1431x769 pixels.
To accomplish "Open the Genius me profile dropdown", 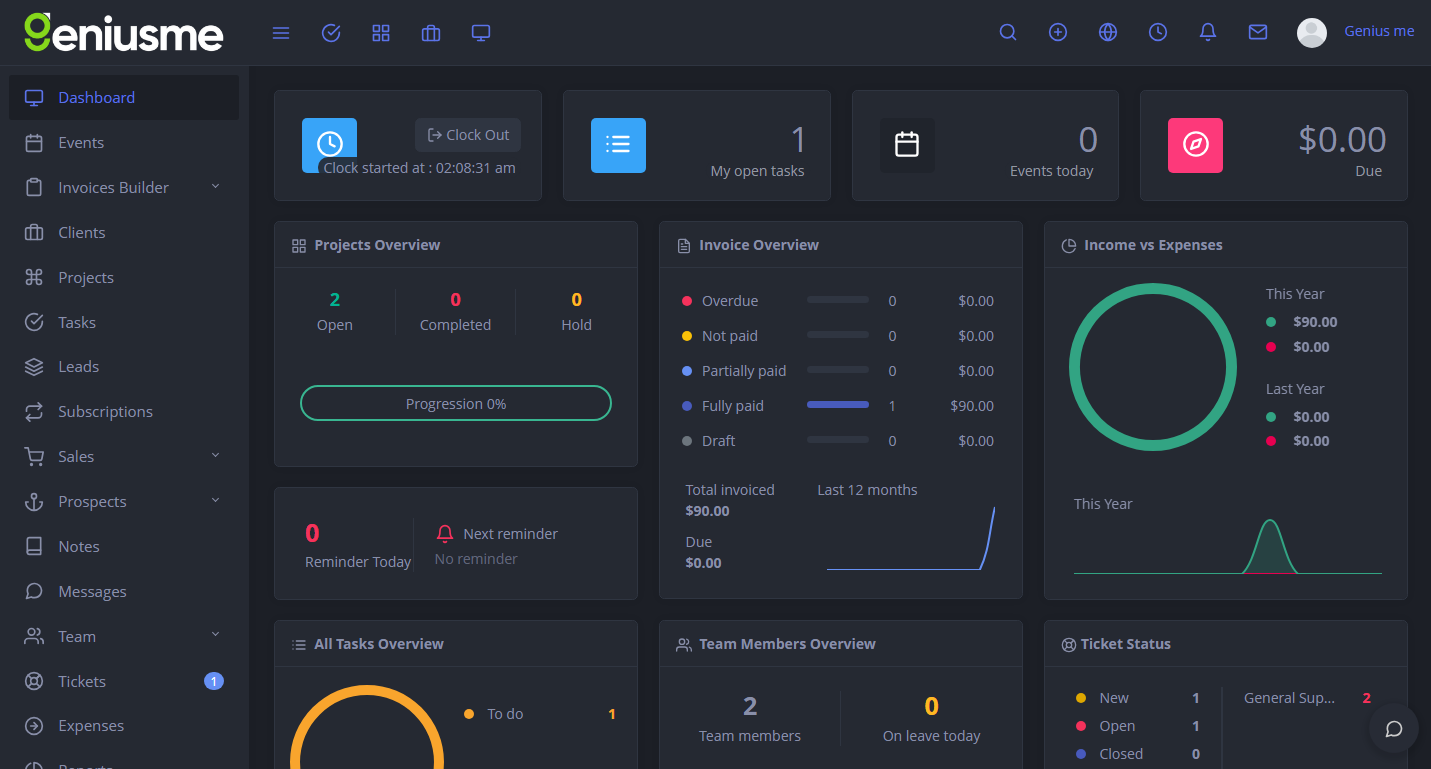I will pos(1356,32).
